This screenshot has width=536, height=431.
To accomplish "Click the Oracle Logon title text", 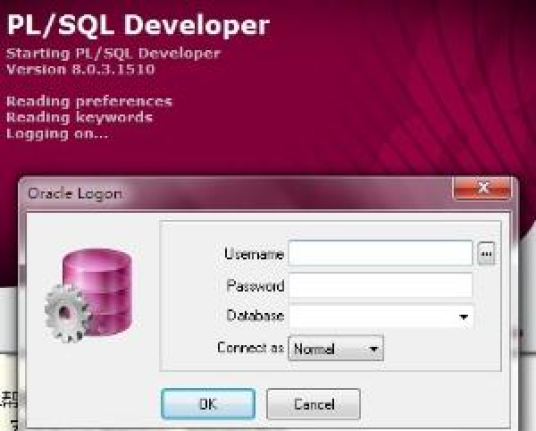I will pos(75,193).
